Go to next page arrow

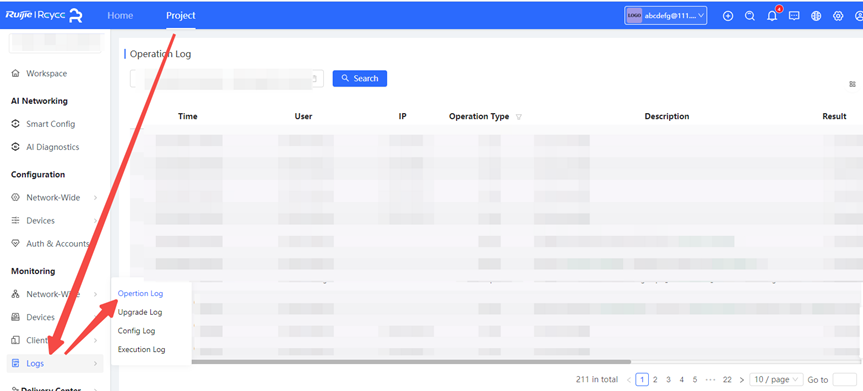click(x=742, y=379)
